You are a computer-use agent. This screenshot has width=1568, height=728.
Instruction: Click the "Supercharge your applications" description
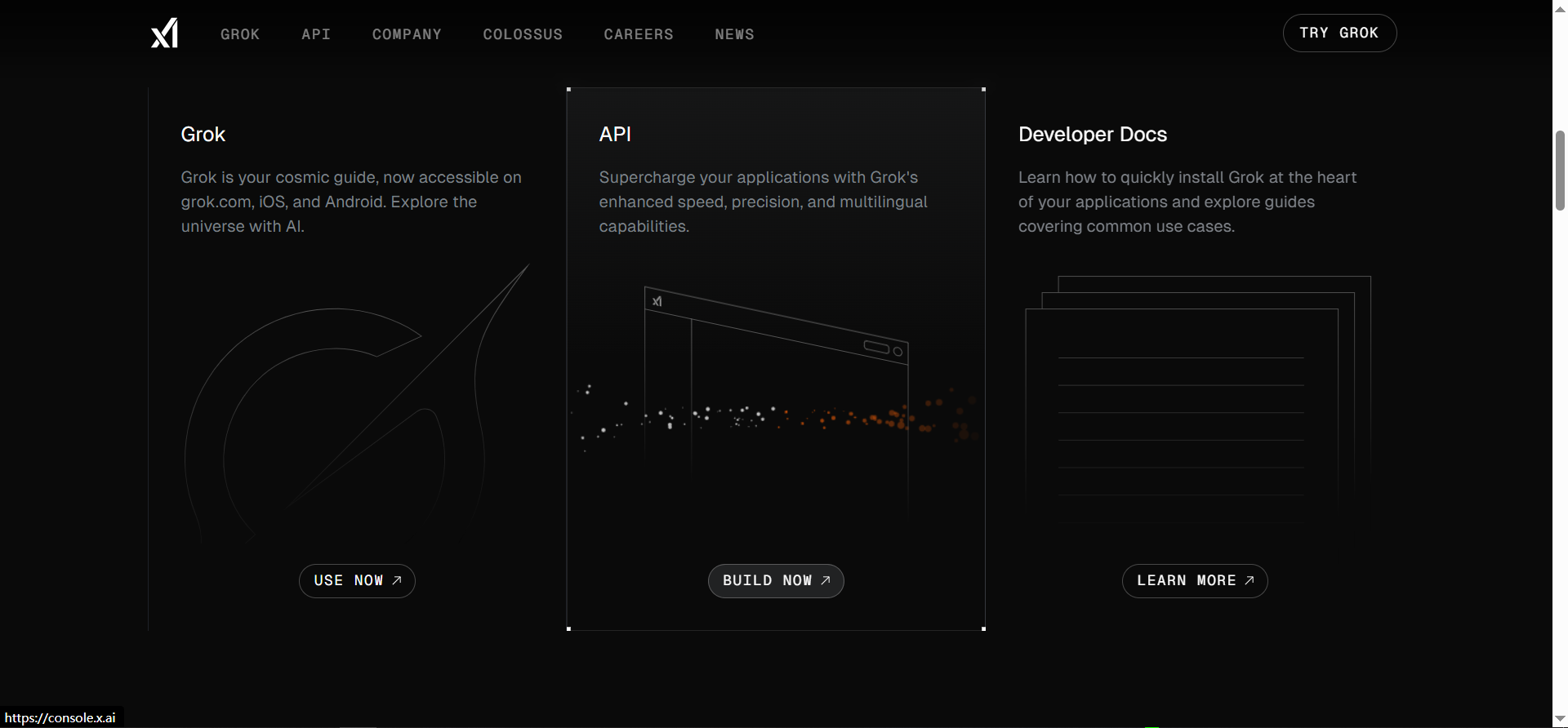coord(763,202)
